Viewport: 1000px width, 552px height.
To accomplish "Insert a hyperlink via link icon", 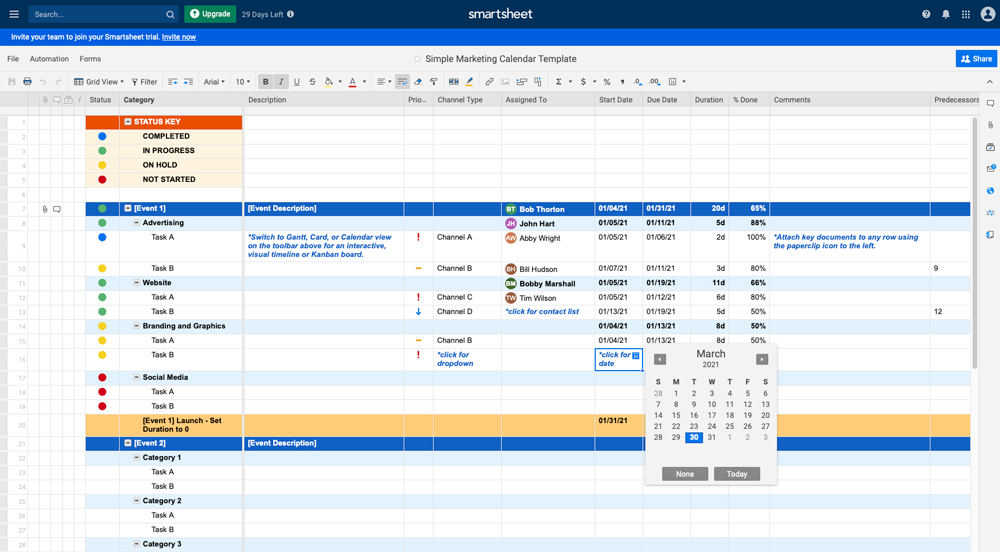I will 489,82.
